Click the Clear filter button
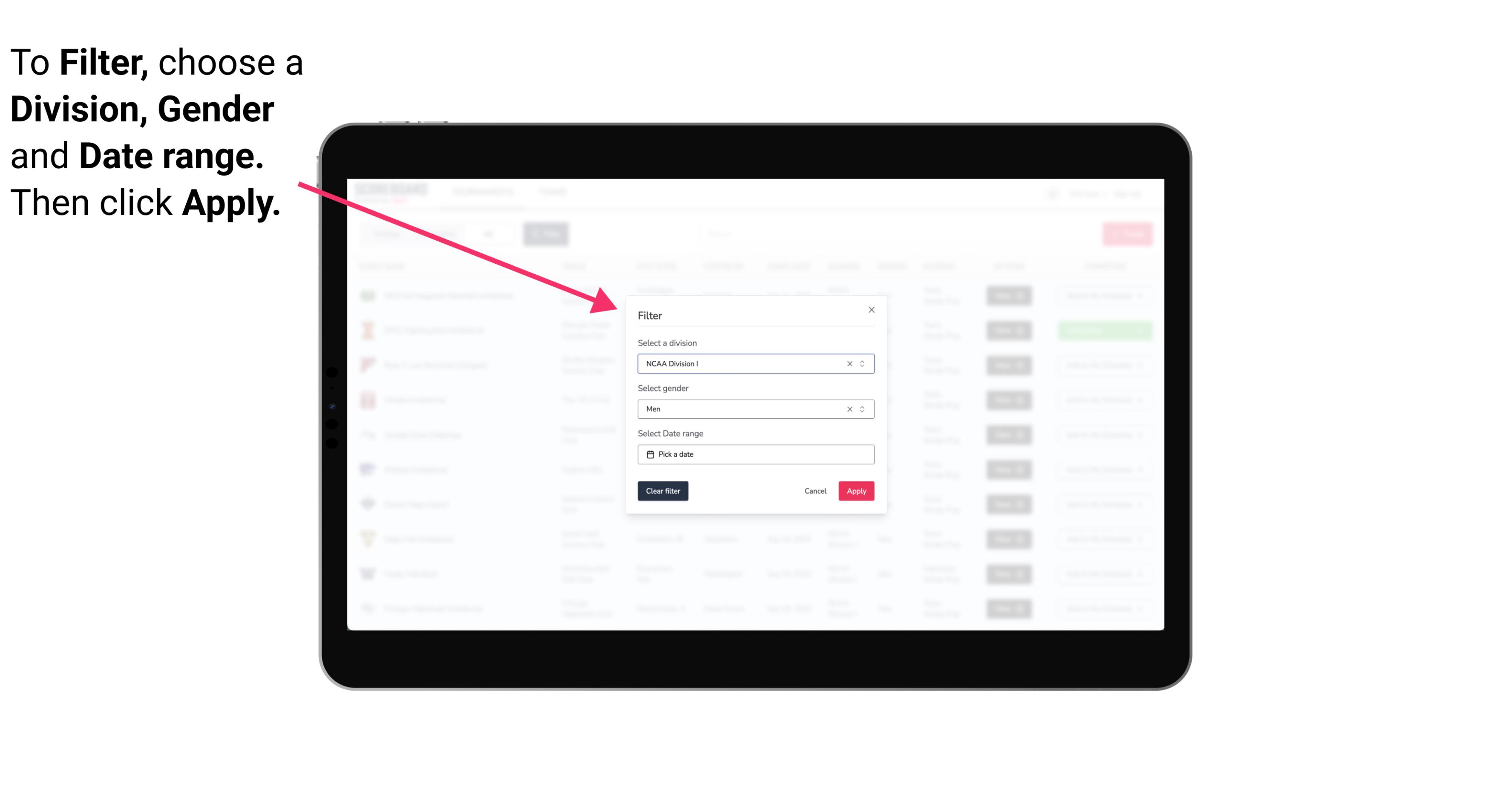The width and height of the screenshot is (1509, 812). click(662, 491)
